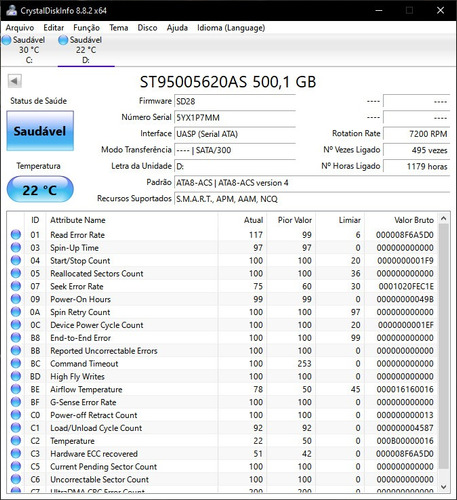The height and width of the screenshot is (500, 457).
Task: Click the scrollbar up arrow in attribute list
Action: [443, 218]
